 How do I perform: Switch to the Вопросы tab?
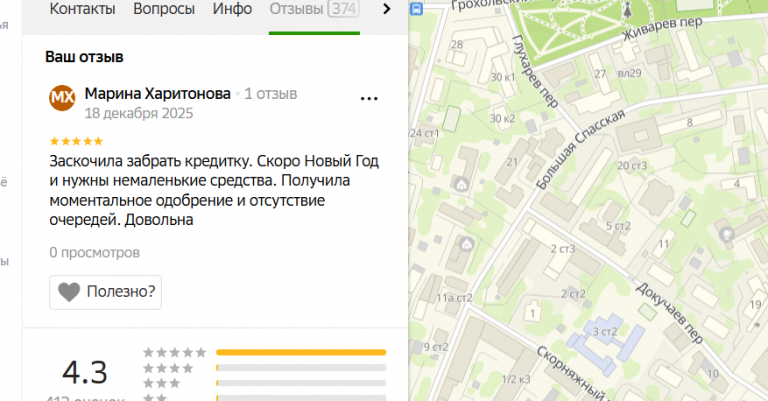pyautogui.click(x=164, y=9)
